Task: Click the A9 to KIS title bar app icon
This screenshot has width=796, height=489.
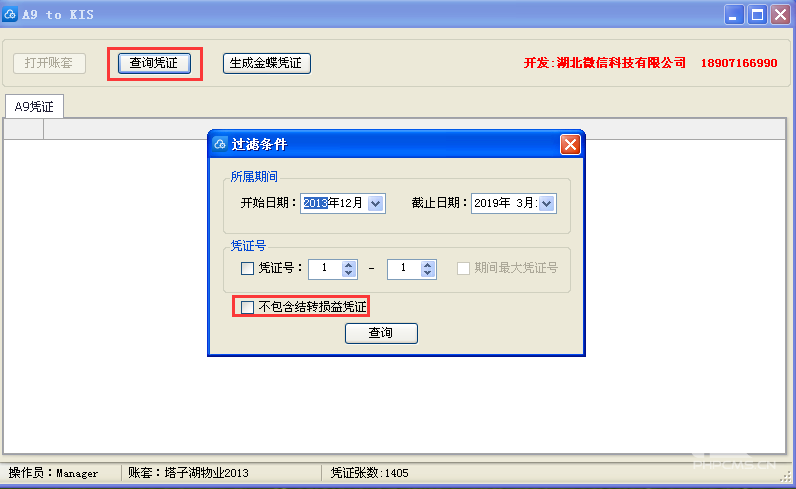Action: pyautogui.click(x=11, y=14)
